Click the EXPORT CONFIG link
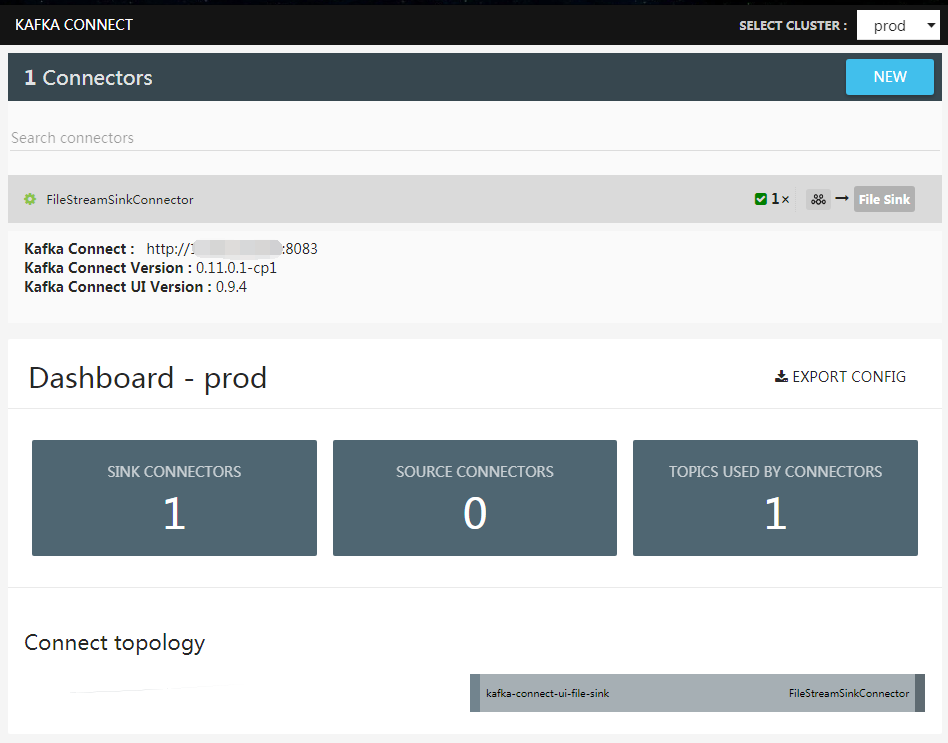This screenshot has width=948, height=743. pos(848,377)
